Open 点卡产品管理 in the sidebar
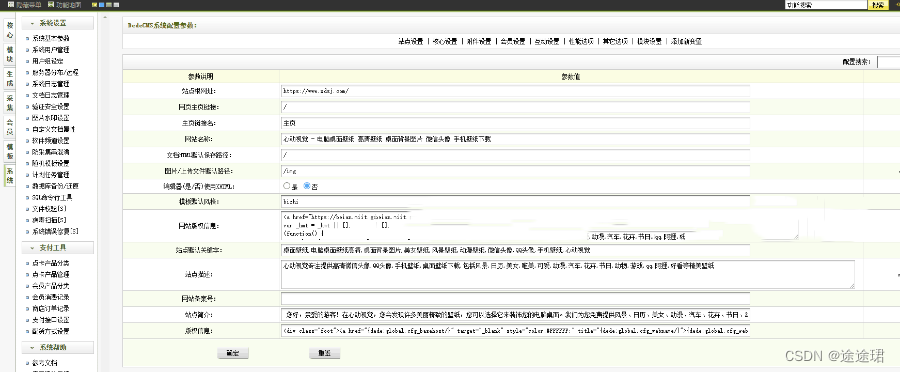The width and height of the screenshot is (900, 372). (x=51, y=274)
